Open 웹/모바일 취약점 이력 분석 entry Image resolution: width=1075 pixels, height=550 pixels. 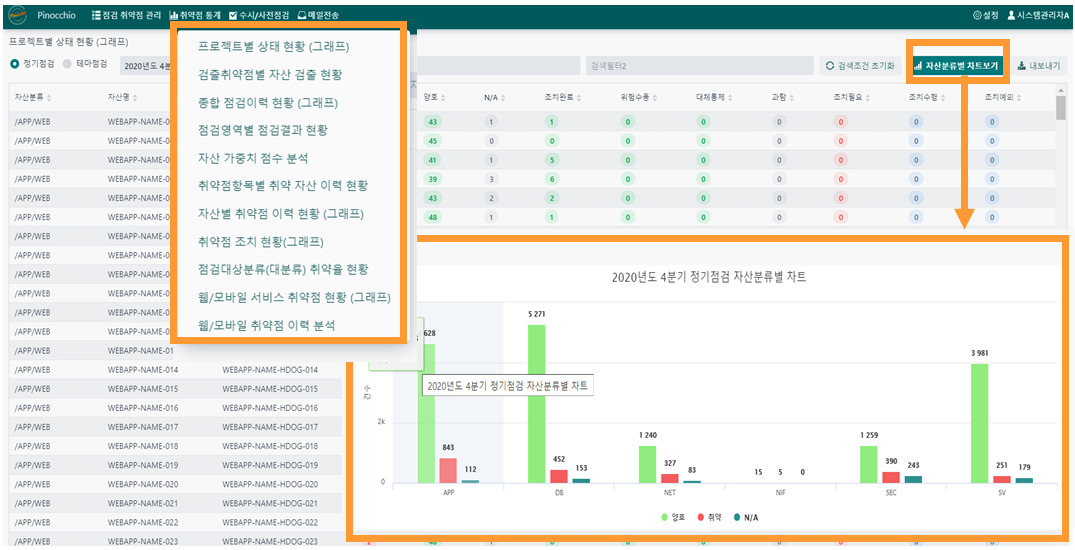coord(267,325)
